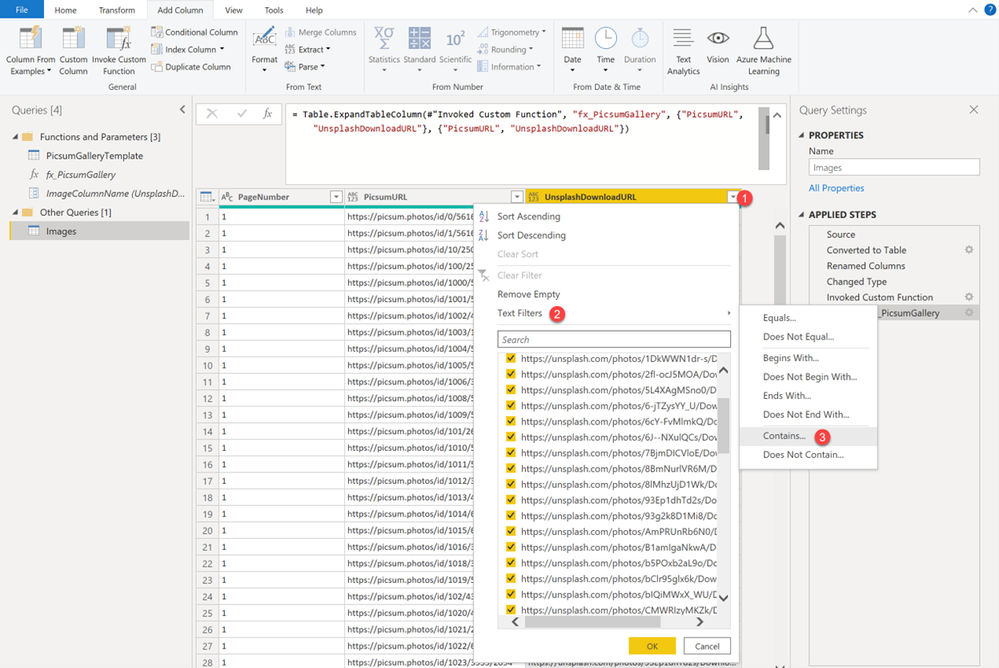Select Sort Ascending
The image size is (999, 668).
(528, 217)
